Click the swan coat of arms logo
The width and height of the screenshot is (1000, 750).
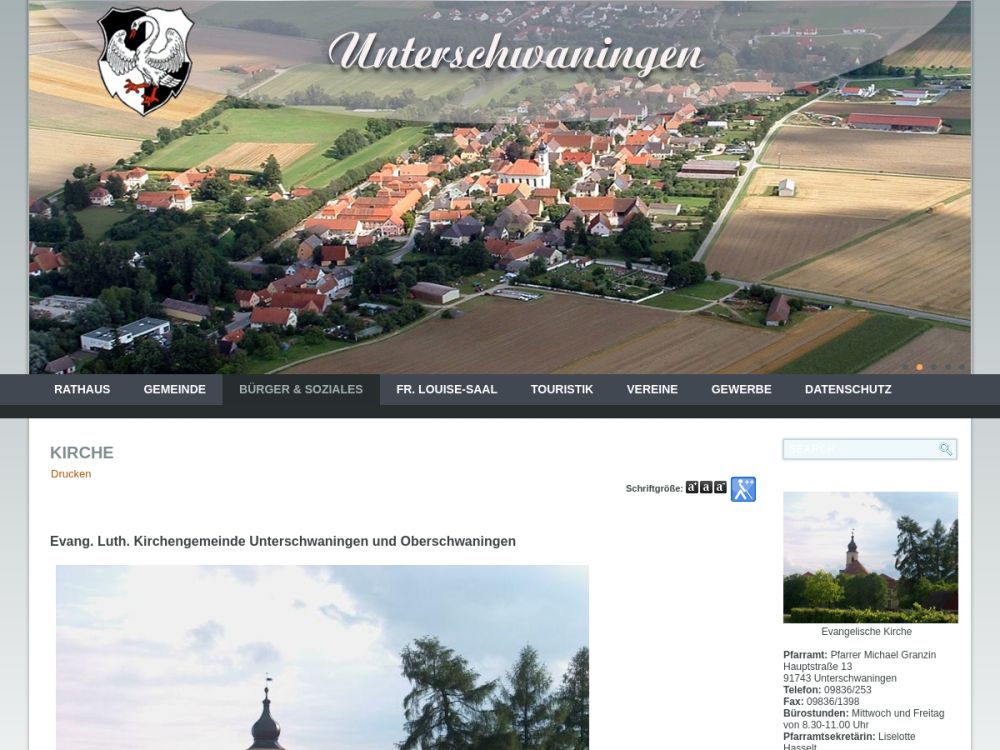[146, 61]
